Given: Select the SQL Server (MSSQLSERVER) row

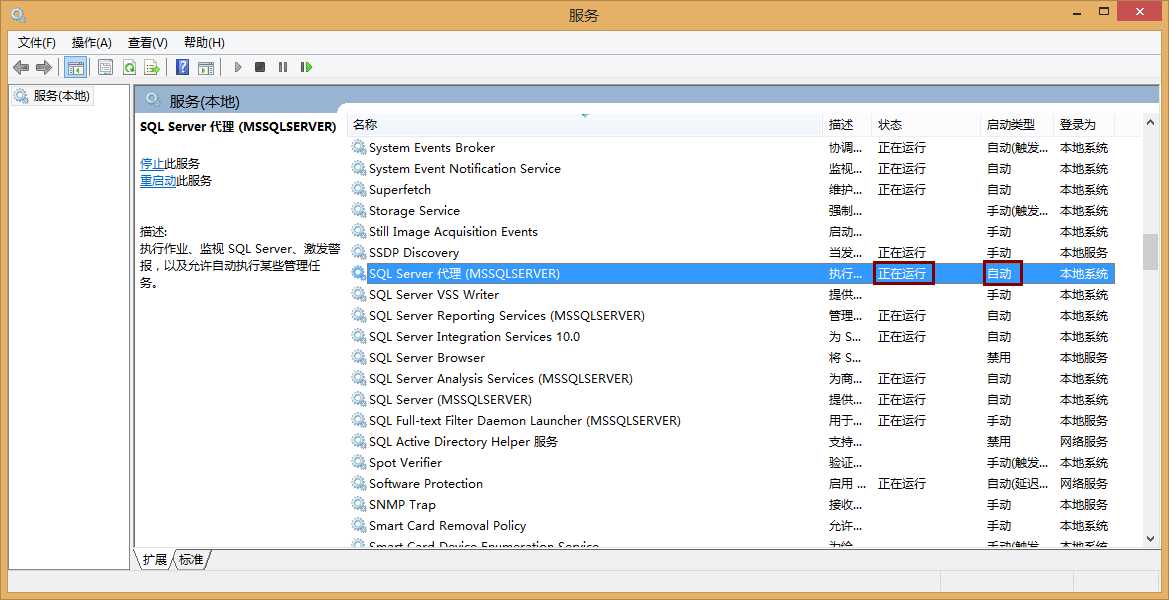Looking at the screenshot, I should pos(734,400).
